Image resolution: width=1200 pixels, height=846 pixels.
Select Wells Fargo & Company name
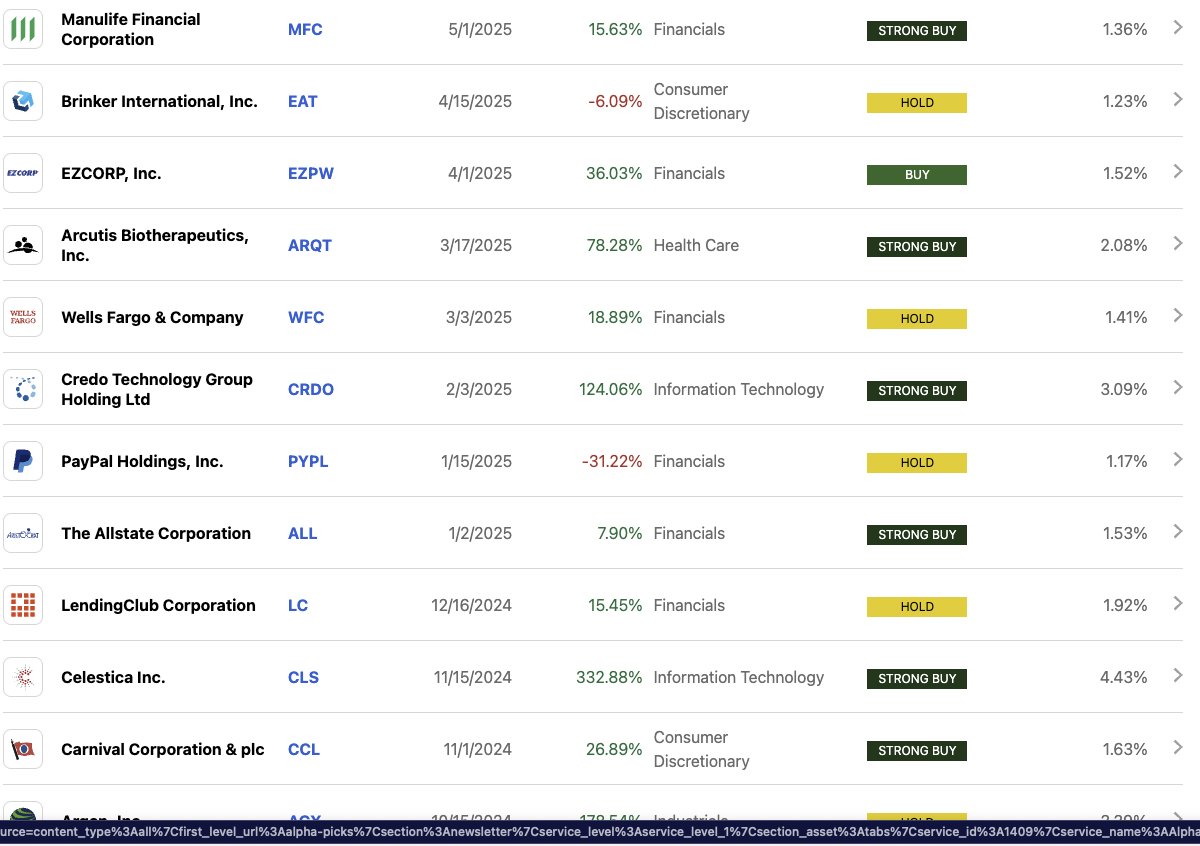click(152, 318)
